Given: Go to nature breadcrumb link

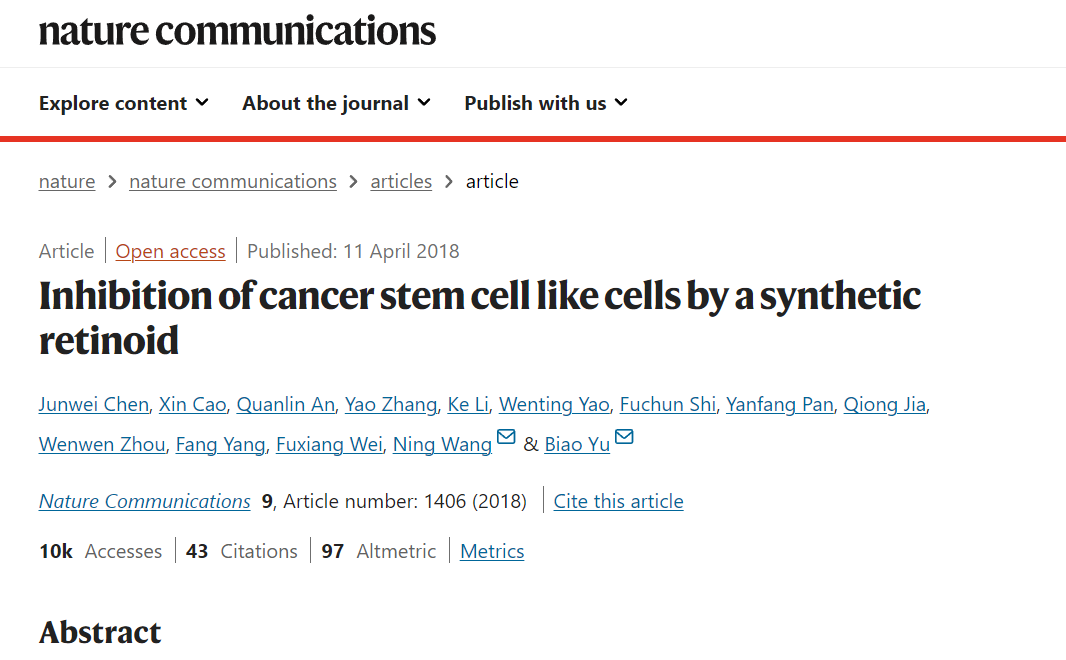Looking at the screenshot, I should (67, 181).
